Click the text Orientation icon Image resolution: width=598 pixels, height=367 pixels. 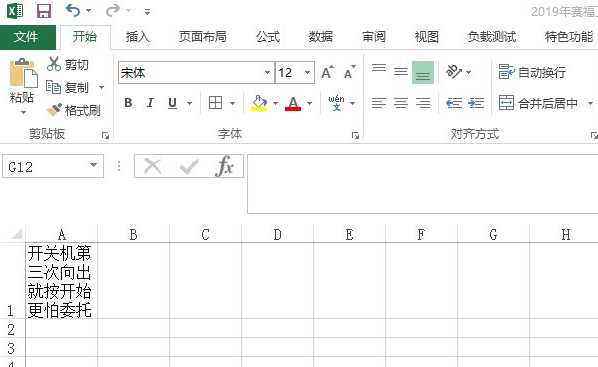[454, 72]
